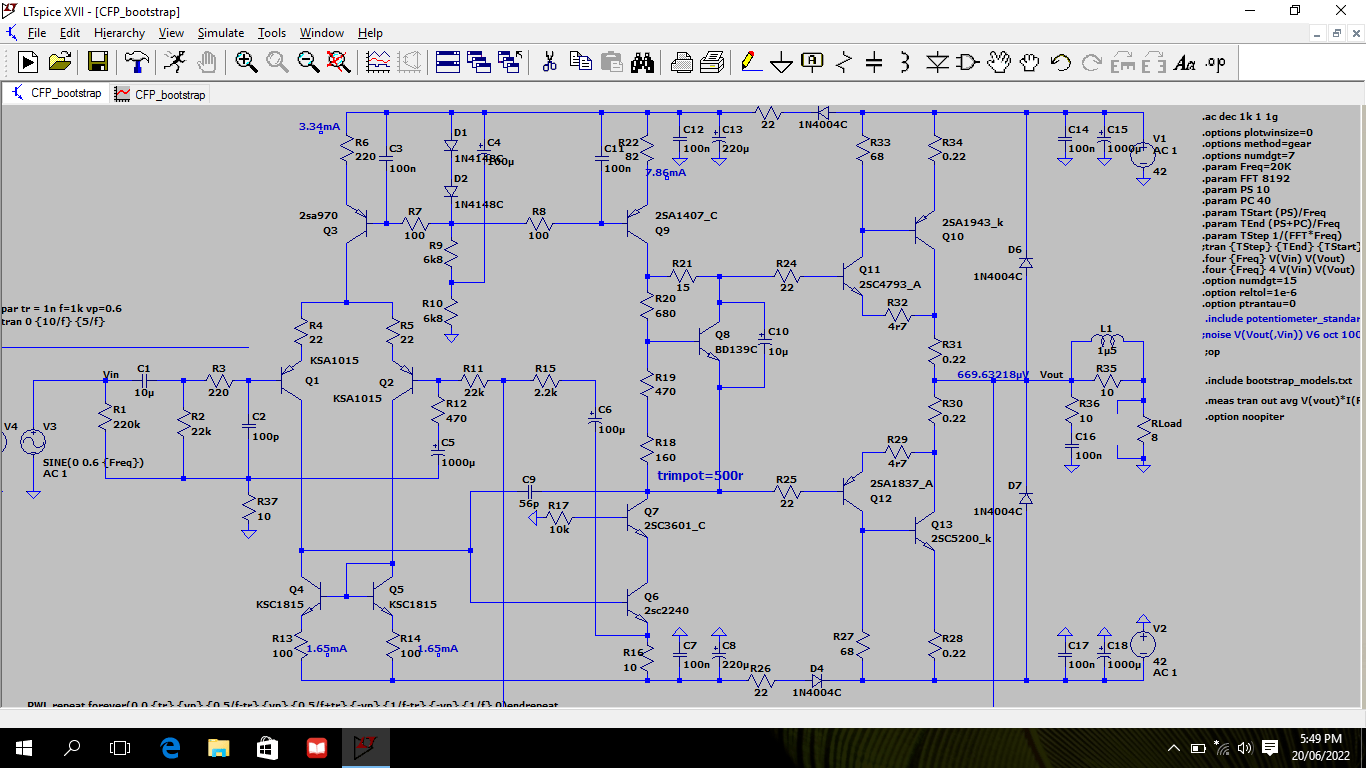Create a new schematic from toolbar
The height and width of the screenshot is (768, 1366).
[x=28, y=62]
